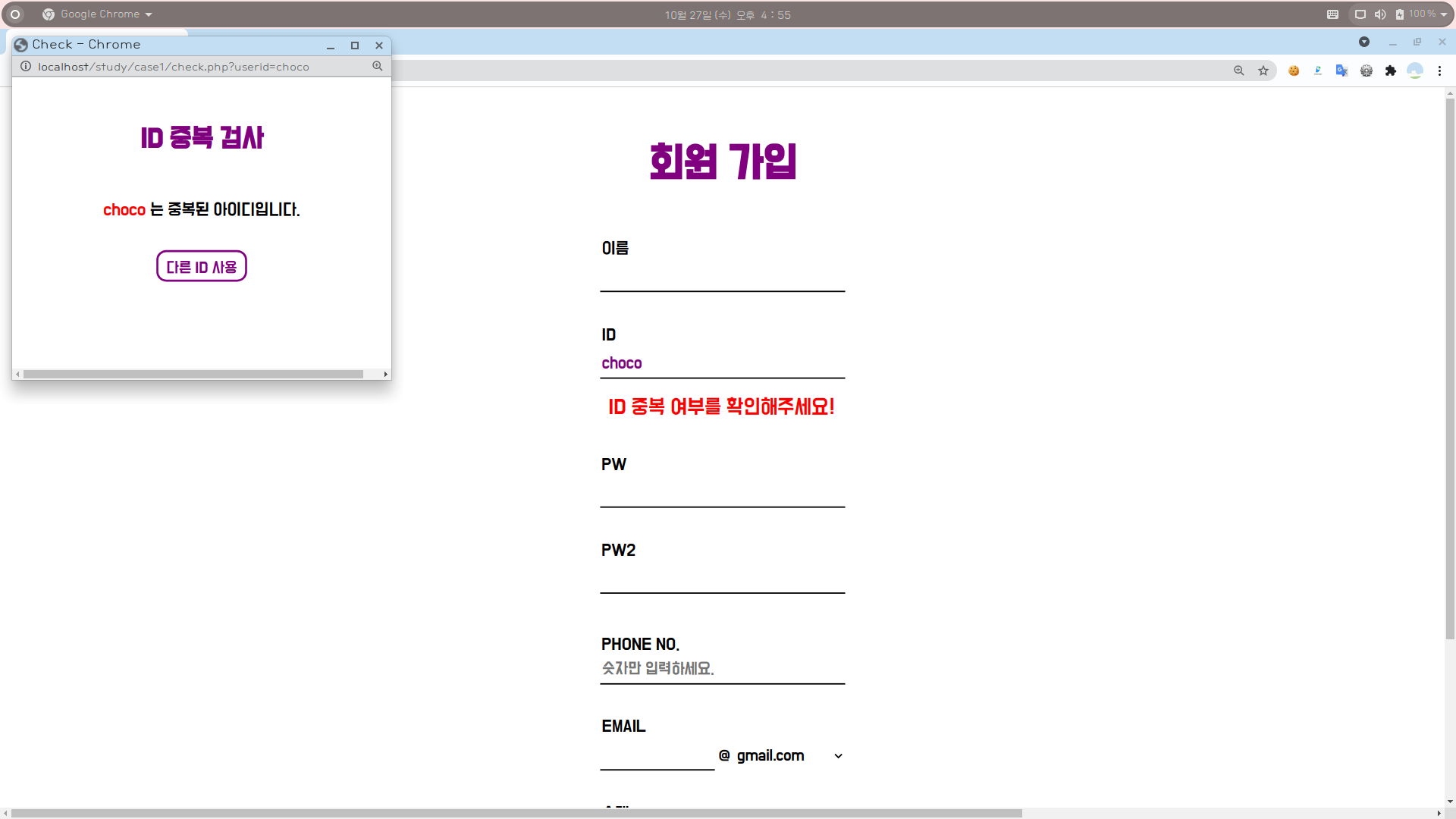This screenshot has width=1456, height=819.
Task: Click the '다른 ID 사용' button
Action: coord(202,266)
